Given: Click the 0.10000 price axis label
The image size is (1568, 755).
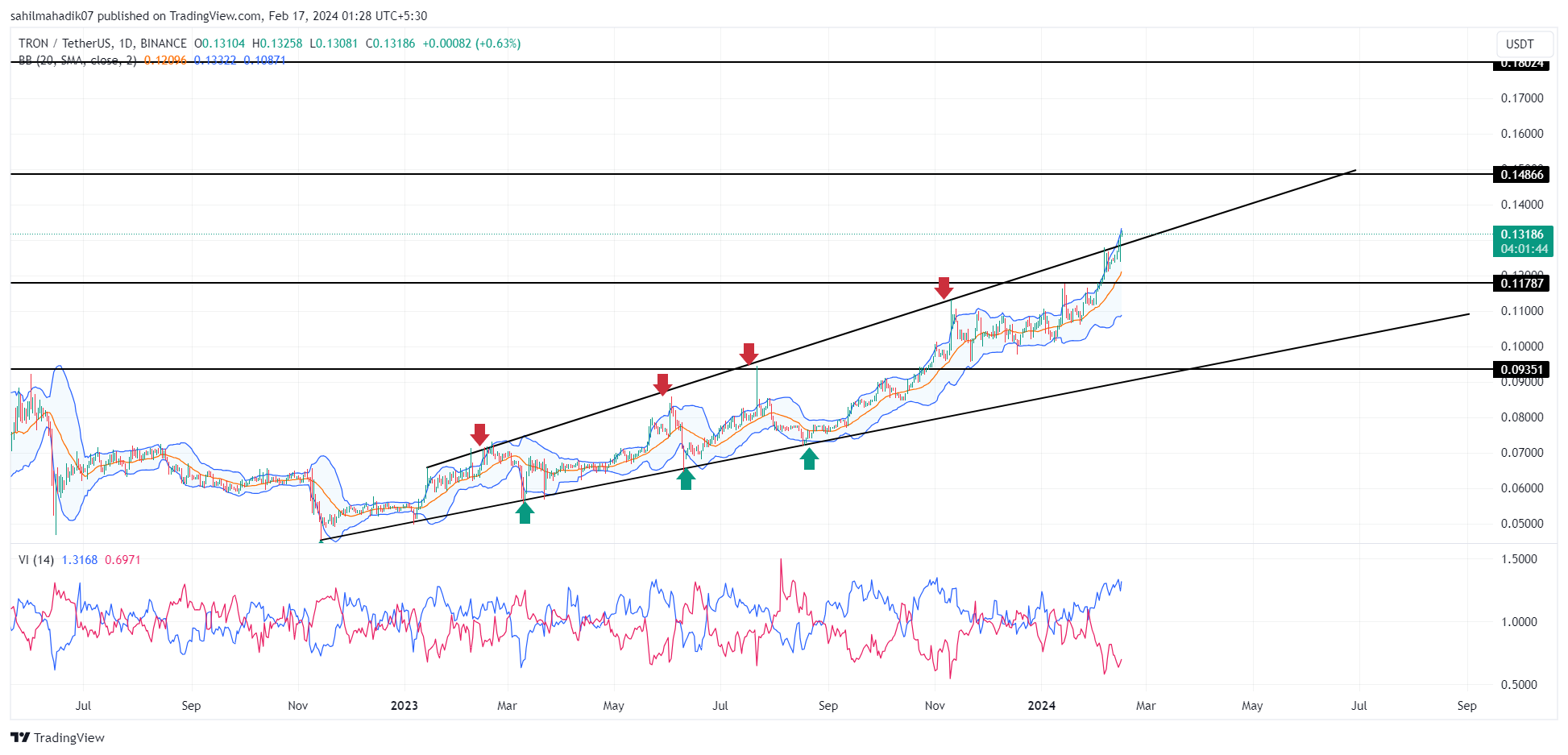Looking at the screenshot, I should pyautogui.click(x=1522, y=346).
